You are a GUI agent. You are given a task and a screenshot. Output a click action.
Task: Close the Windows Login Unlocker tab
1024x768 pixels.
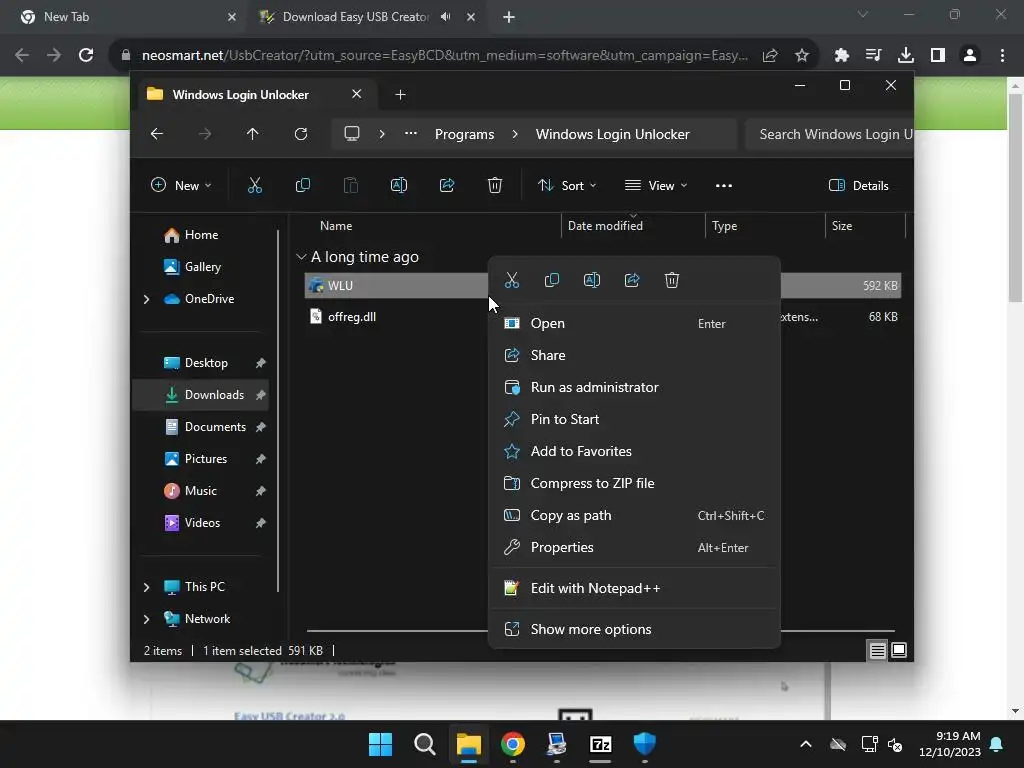pos(357,94)
